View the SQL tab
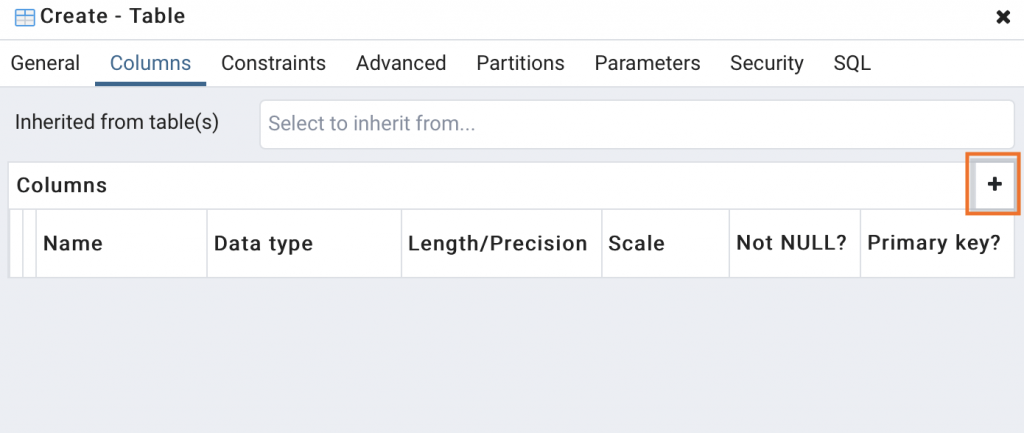Viewport: 1024px width, 433px height. point(852,63)
